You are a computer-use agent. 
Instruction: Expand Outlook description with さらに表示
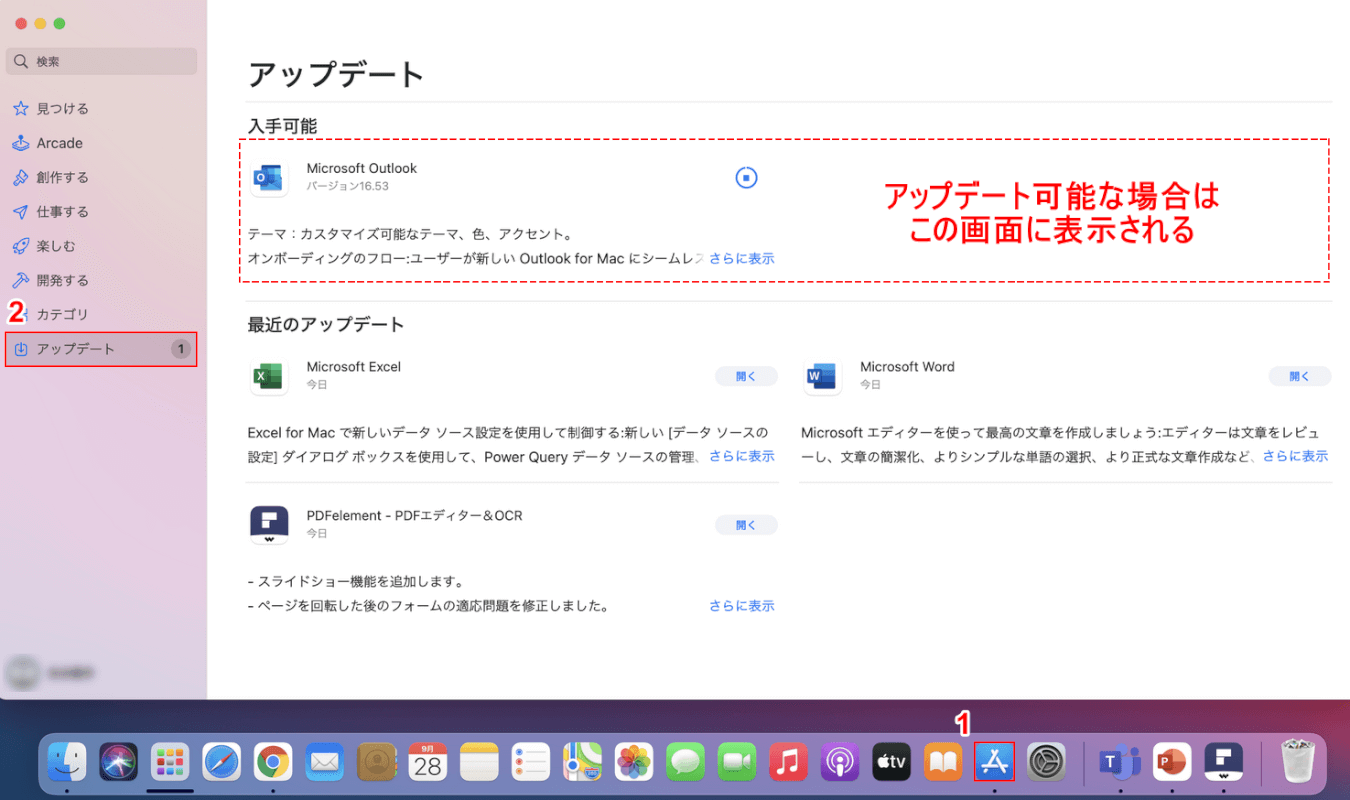(742, 258)
